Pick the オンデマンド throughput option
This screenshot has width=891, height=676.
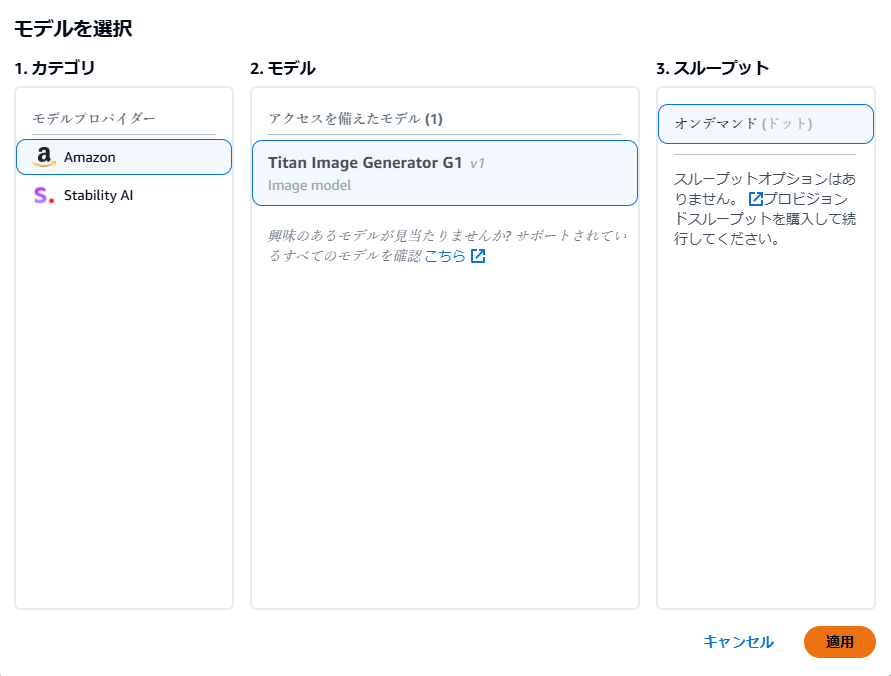766,124
